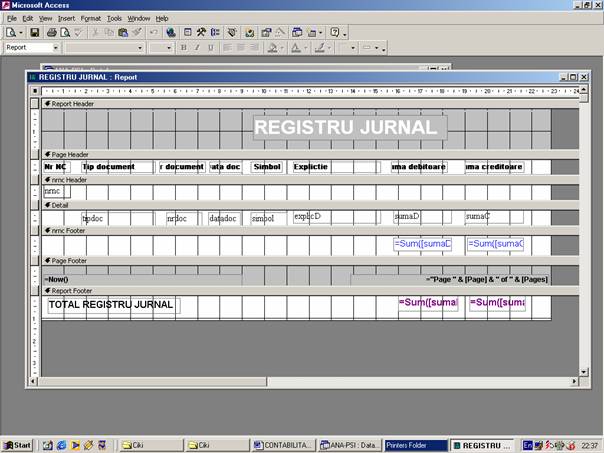604x453 pixels.
Task: Click the AutoFormat icon
Action: click(x=232, y=33)
